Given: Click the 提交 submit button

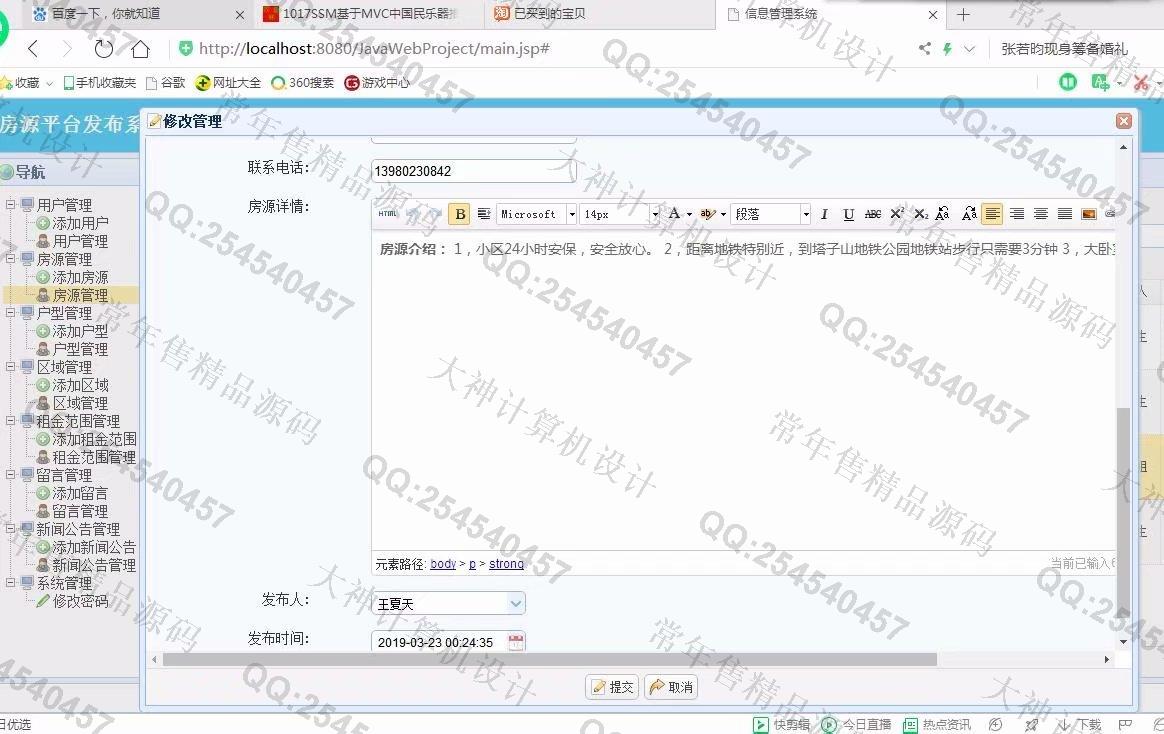Looking at the screenshot, I should [612, 687].
